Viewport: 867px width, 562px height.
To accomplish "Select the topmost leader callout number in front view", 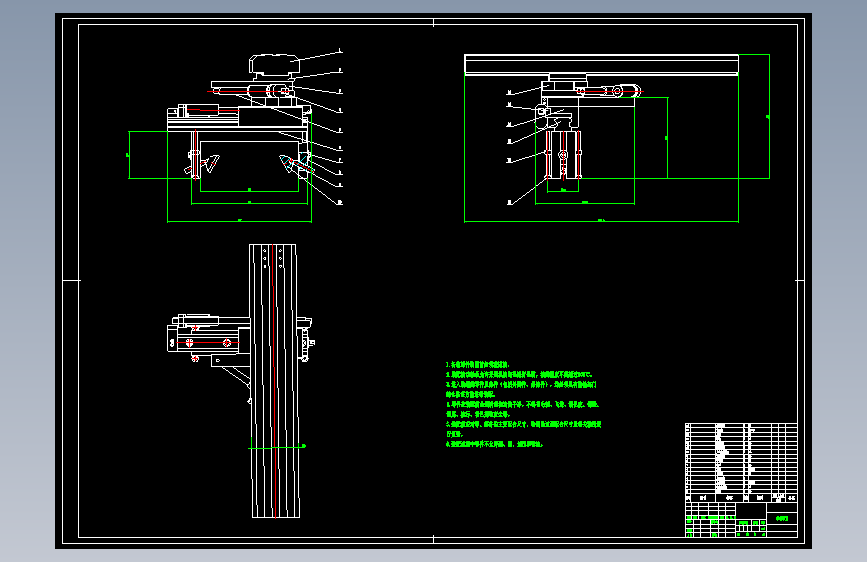I will 339,50.
